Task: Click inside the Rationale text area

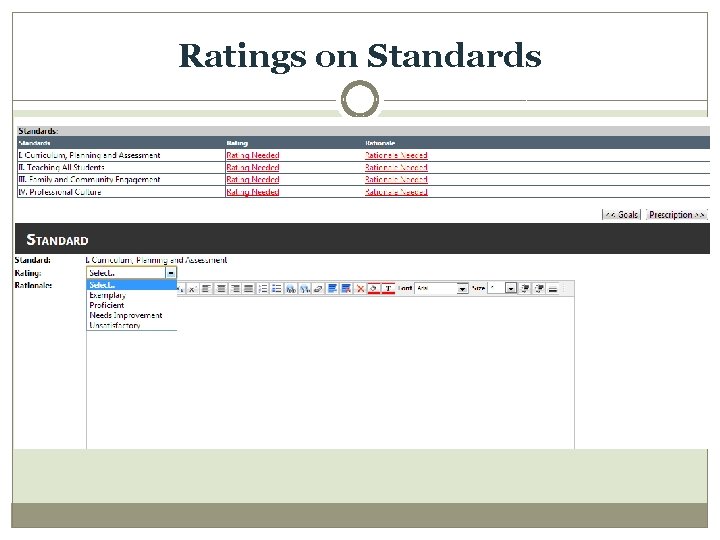Action: 330,372
